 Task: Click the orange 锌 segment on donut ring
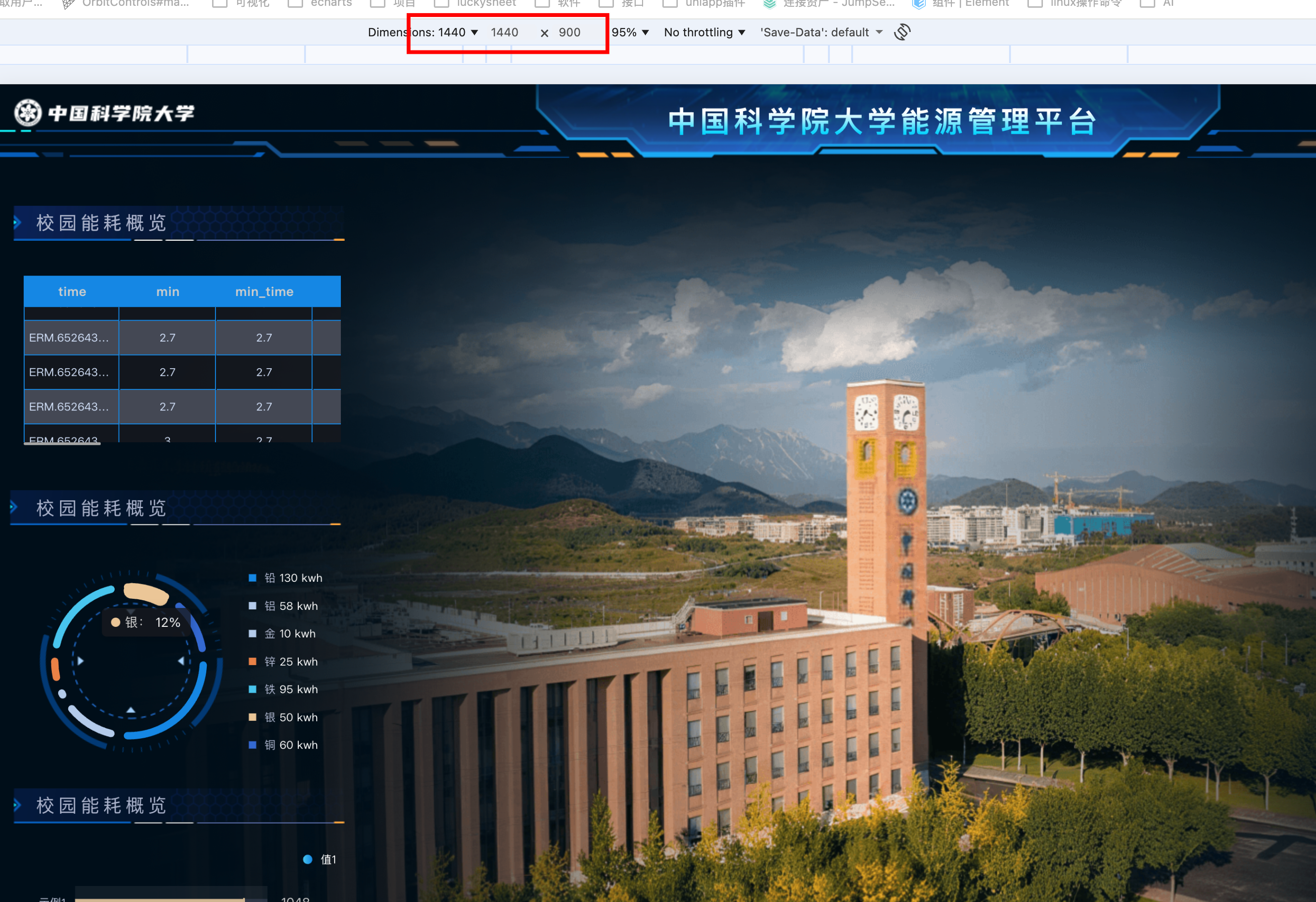(56, 669)
